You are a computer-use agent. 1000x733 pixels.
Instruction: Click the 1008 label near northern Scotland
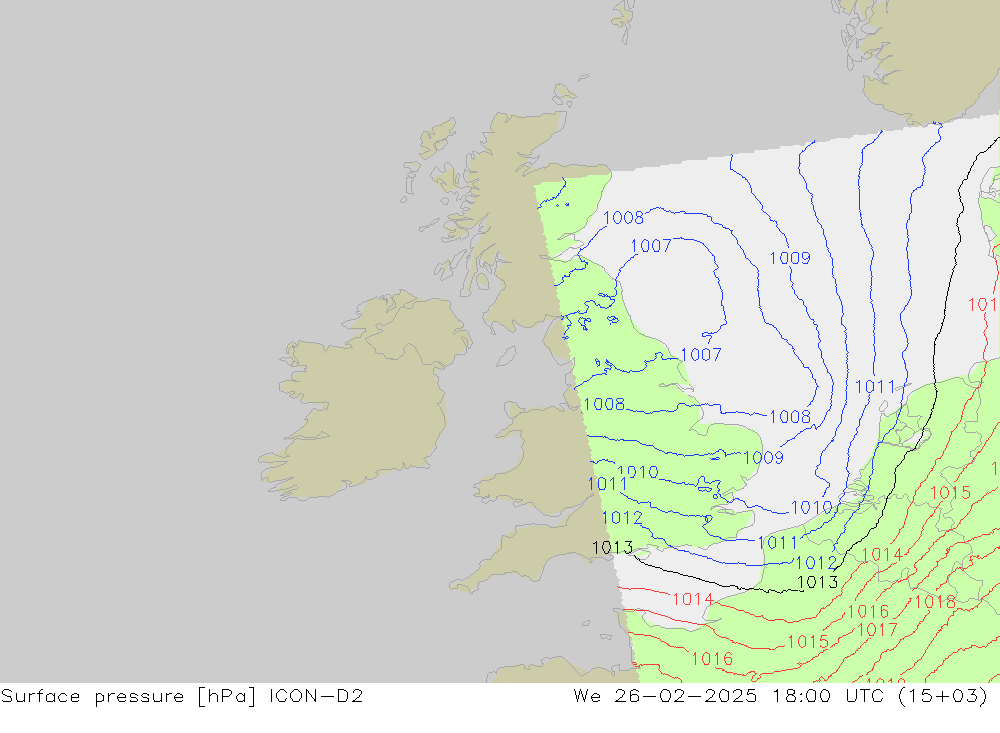(623, 218)
